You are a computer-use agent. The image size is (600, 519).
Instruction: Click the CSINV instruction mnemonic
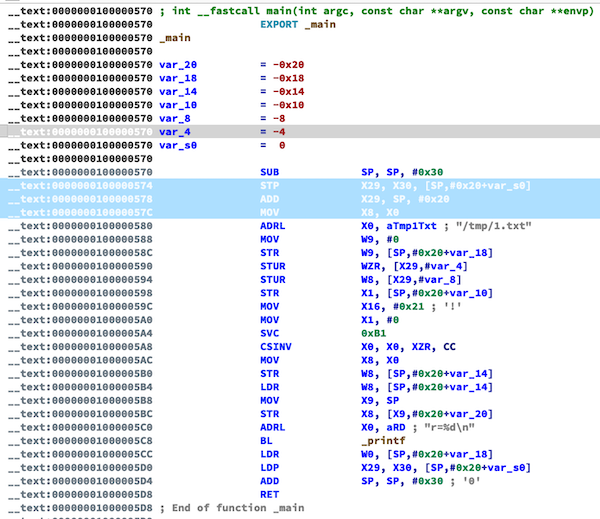(276, 347)
